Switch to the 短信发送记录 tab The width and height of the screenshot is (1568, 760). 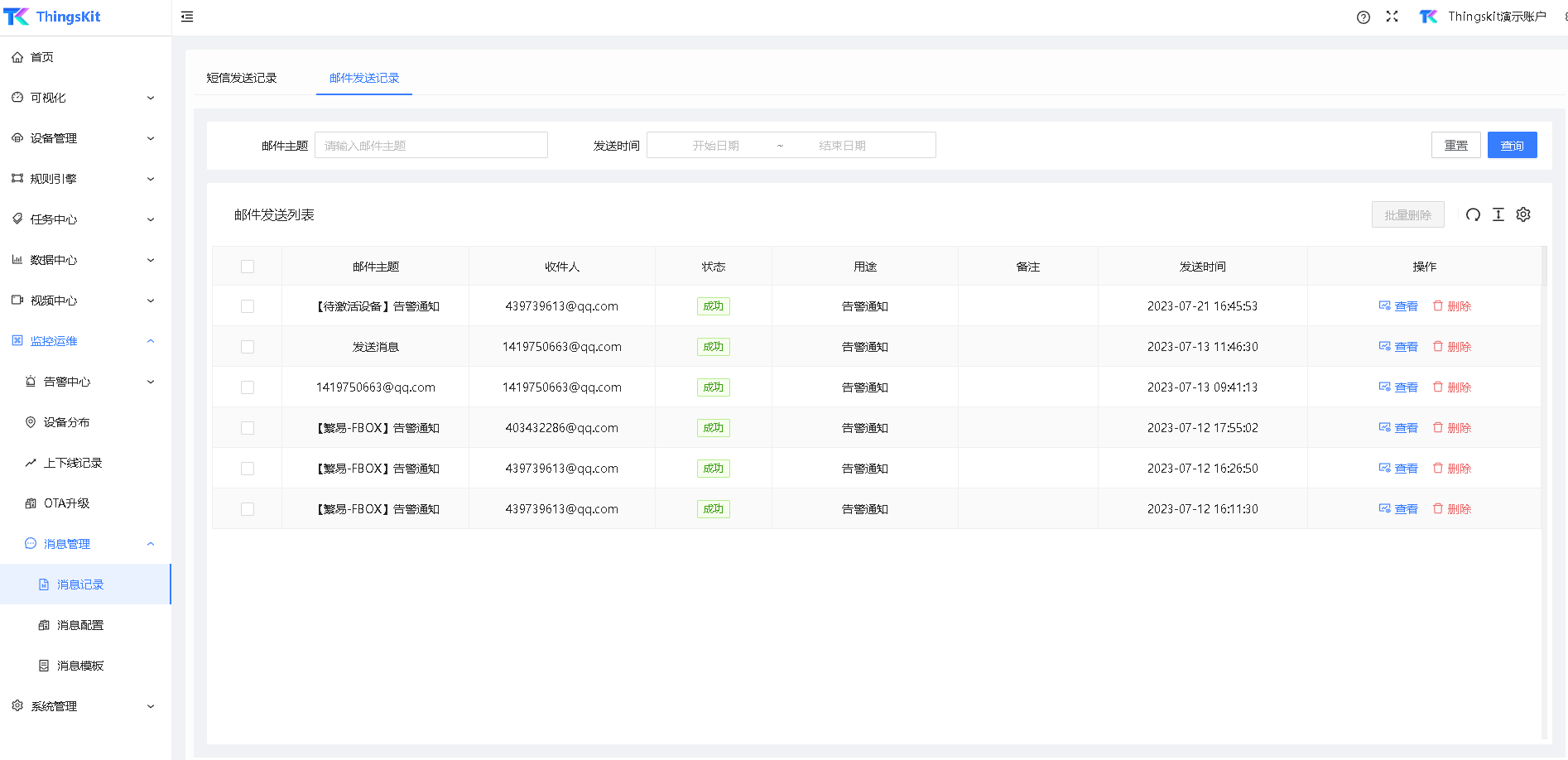coord(242,78)
